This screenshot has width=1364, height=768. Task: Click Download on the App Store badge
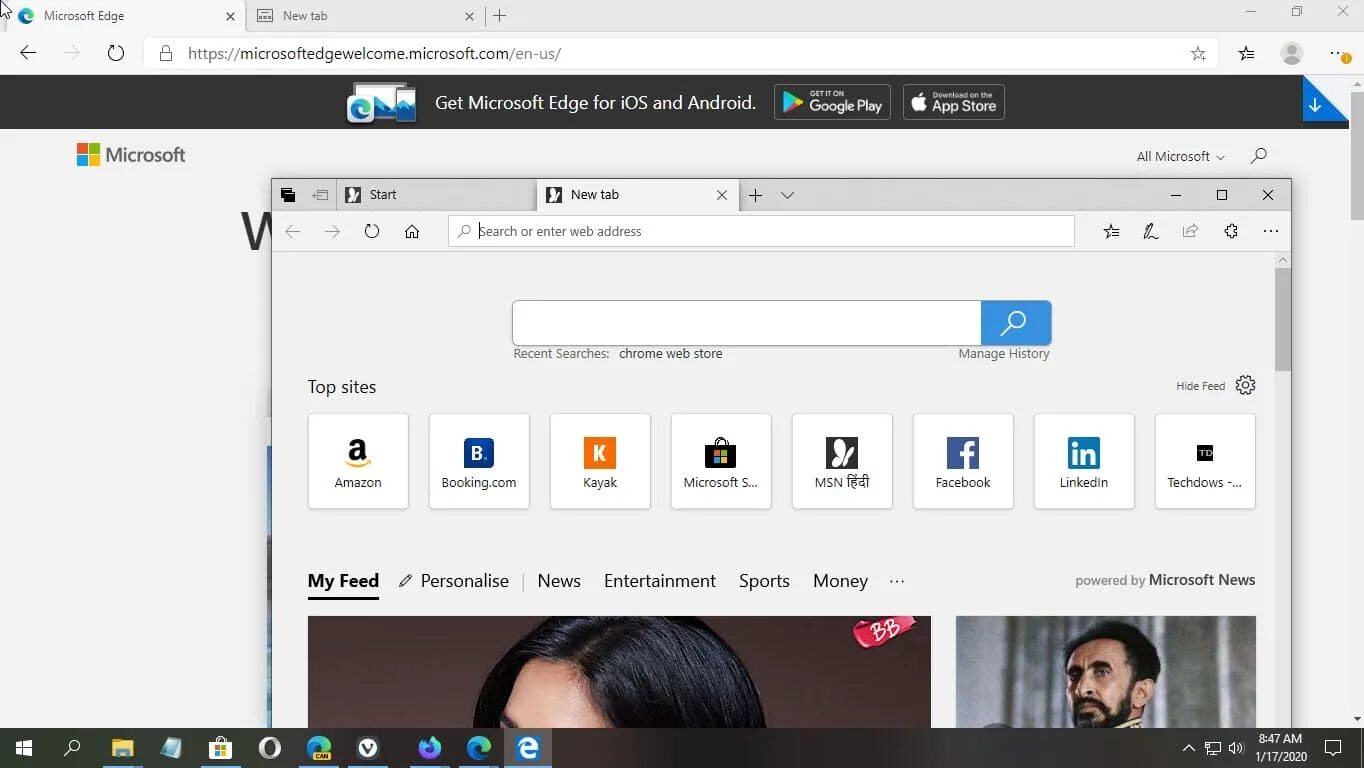tap(954, 102)
